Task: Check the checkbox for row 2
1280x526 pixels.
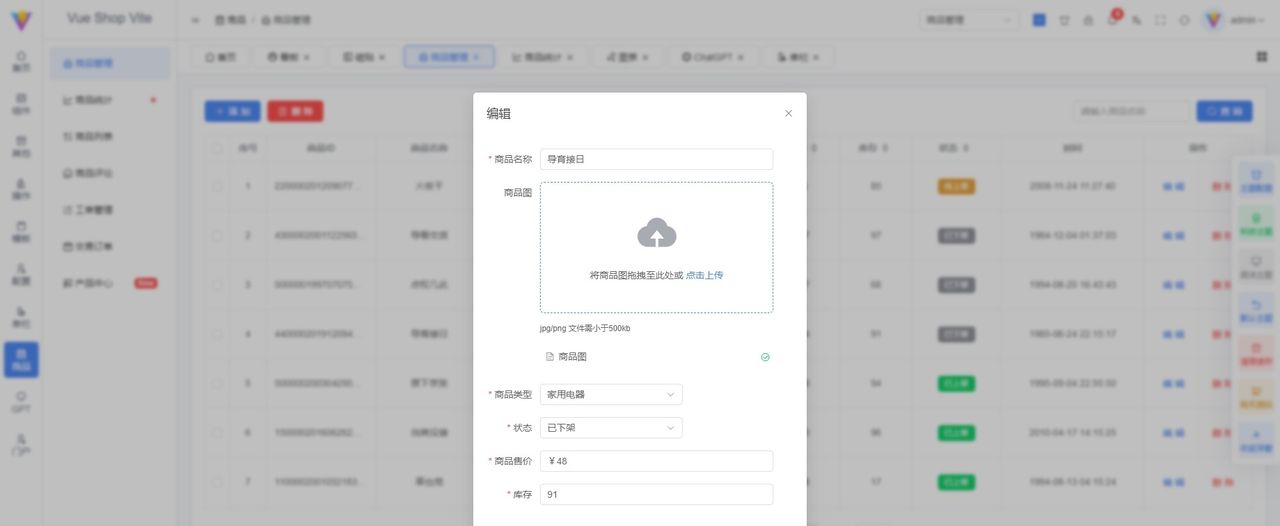Action: tap(217, 235)
